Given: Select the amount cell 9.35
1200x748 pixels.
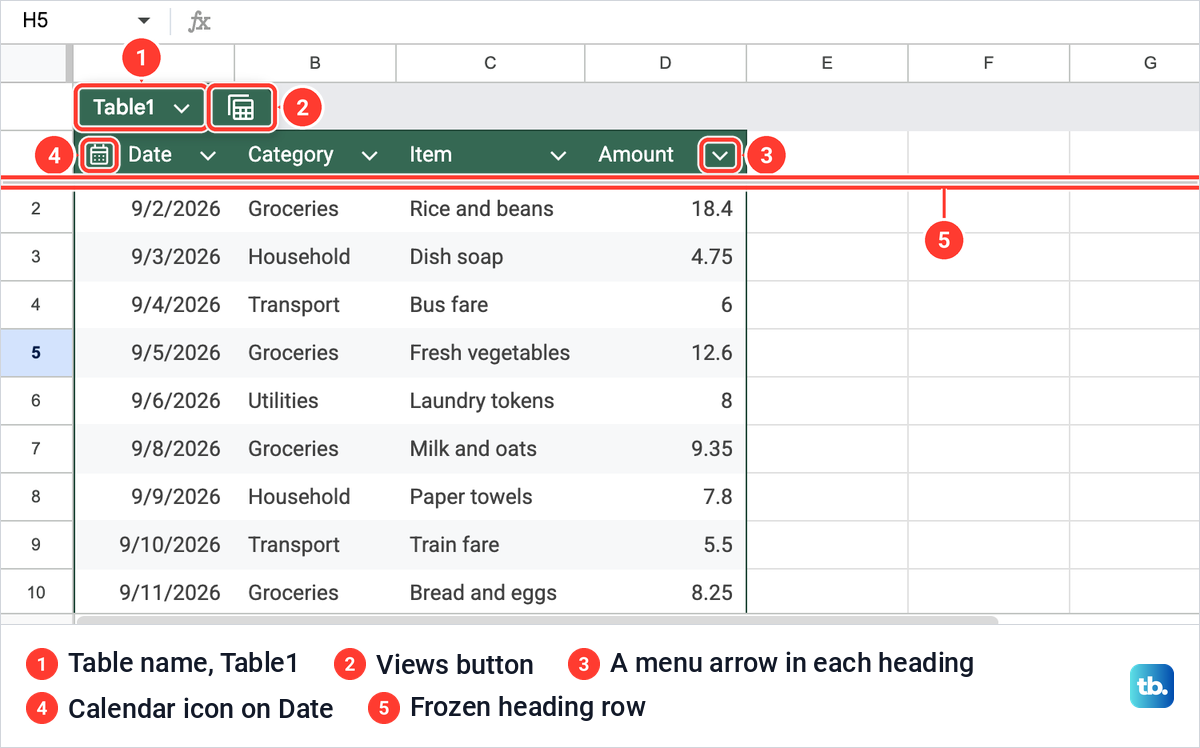Looking at the screenshot, I should pyautogui.click(x=665, y=449).
